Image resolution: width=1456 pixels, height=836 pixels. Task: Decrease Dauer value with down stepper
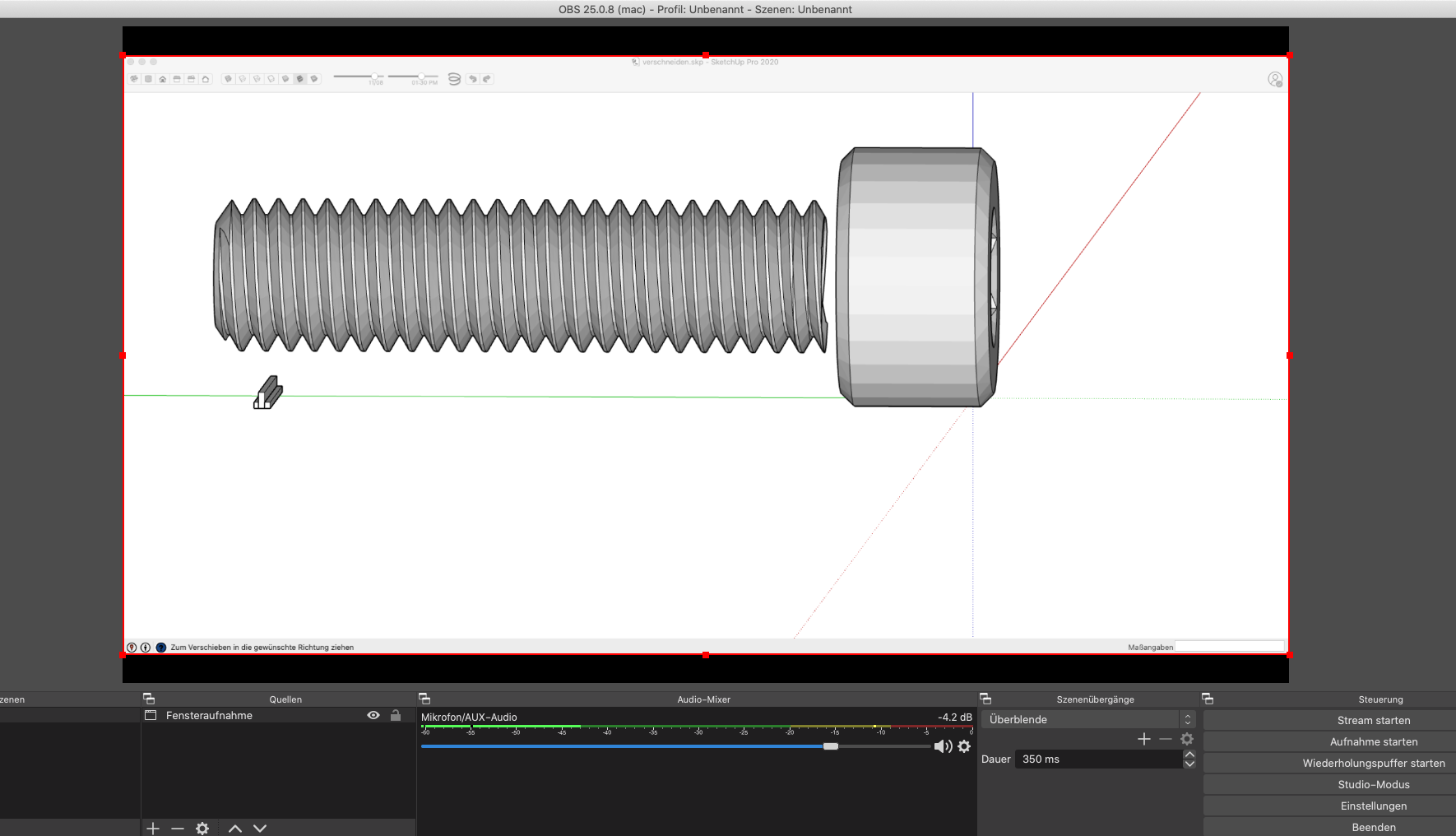tap(1189, 764)
